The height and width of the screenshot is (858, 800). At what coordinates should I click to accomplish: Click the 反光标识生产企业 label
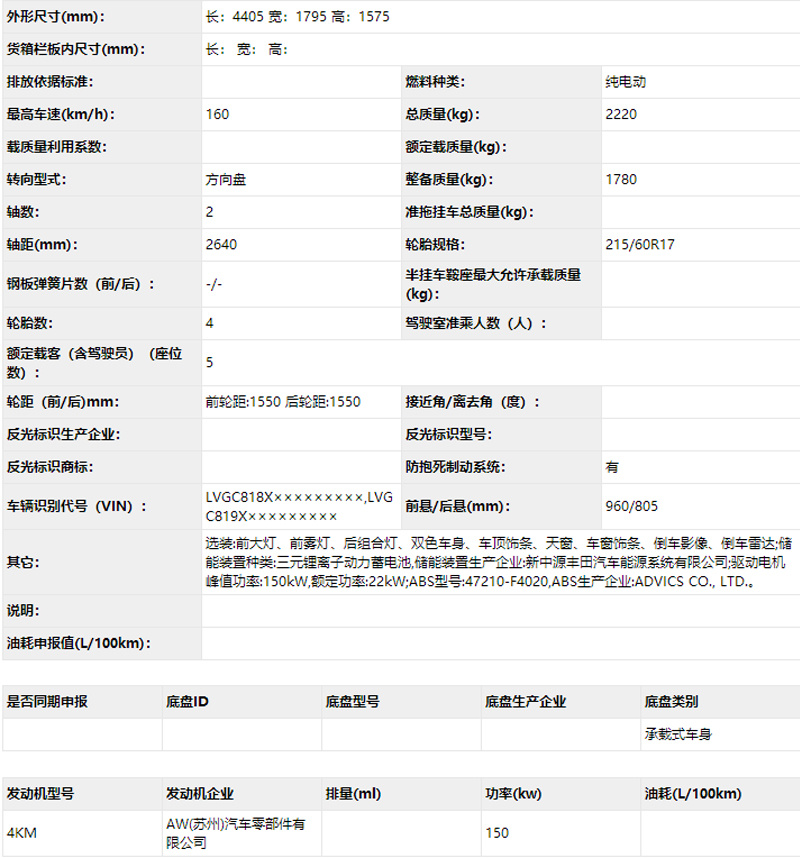(63, 434)
